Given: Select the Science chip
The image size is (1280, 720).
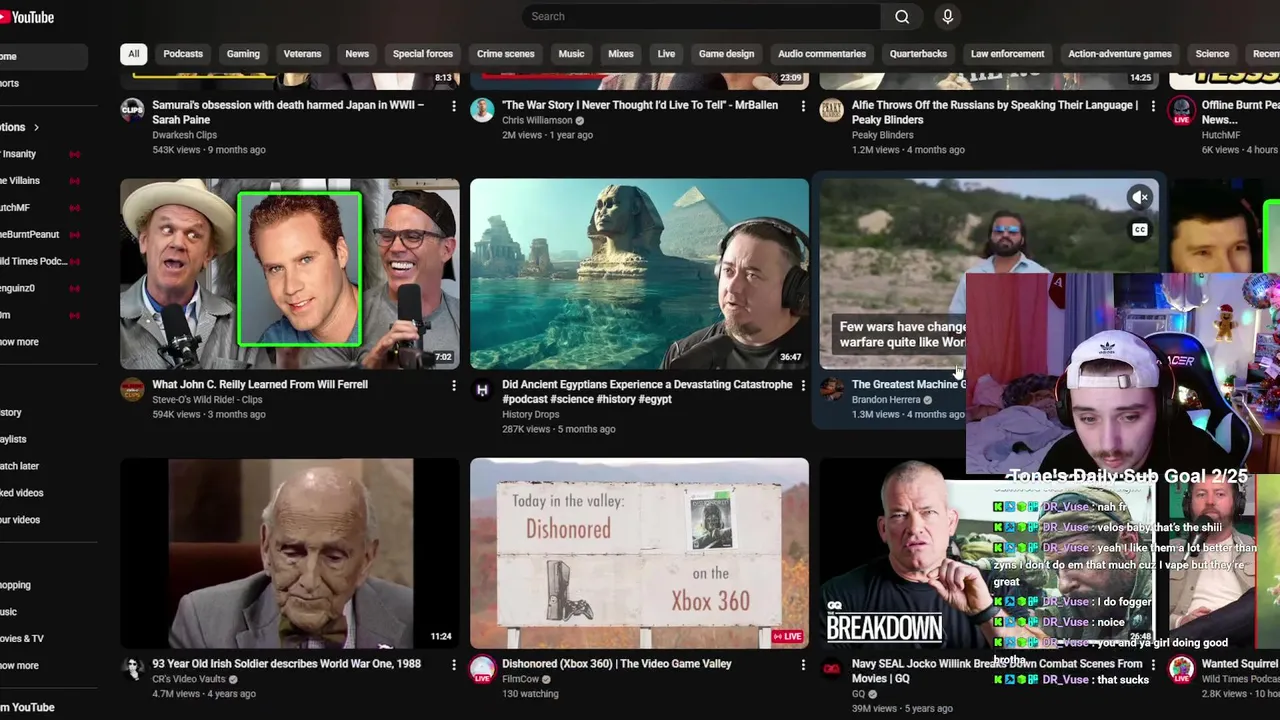Looking at the screenshot, I should (x=1212, y=54).
